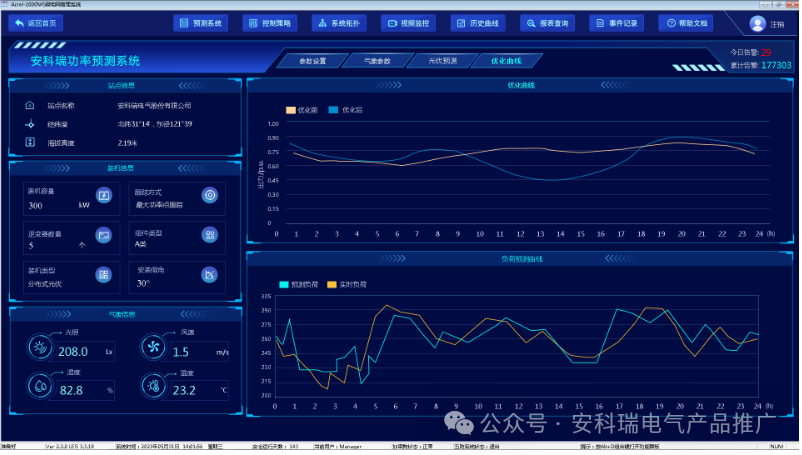
Task: Click the 安科瑞功率预测系统 title
Action: (85, 61)
